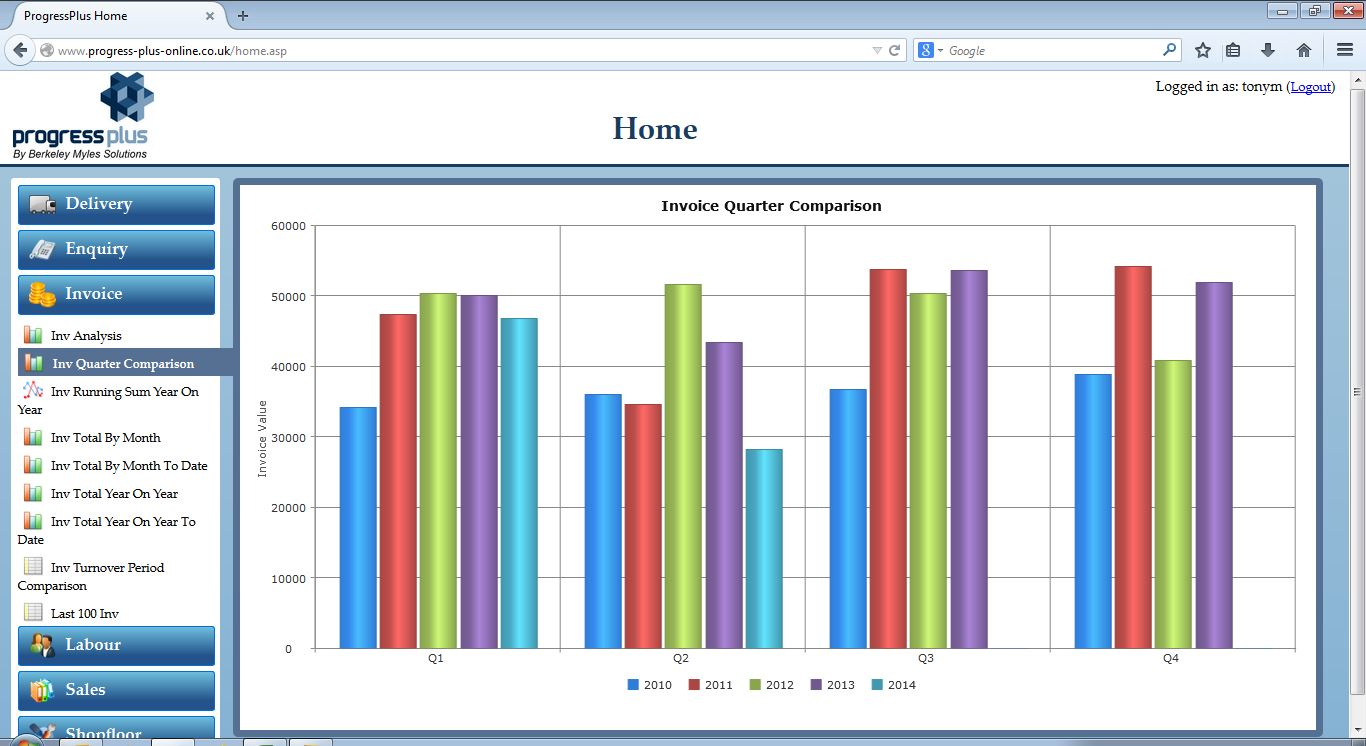
Task: Click the 2013 bar in Q2
Action: click(x=724, y=495)
